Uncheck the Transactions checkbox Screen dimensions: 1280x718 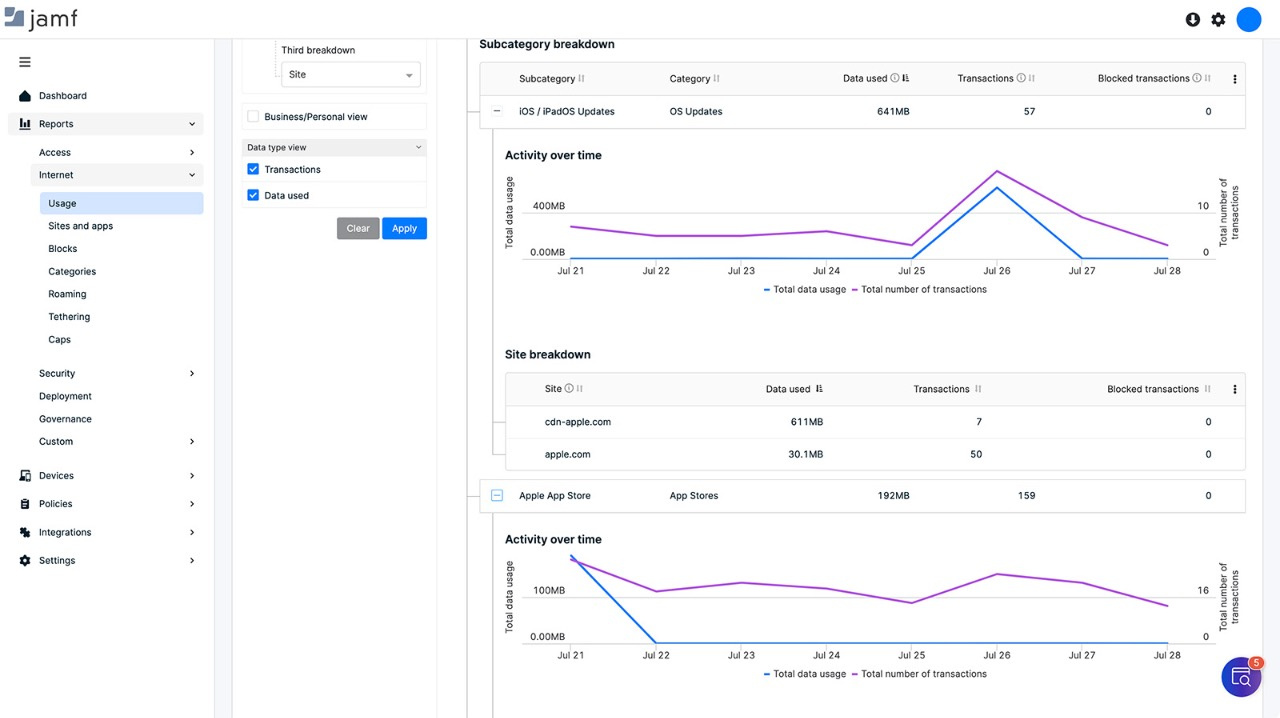(253, 170)
